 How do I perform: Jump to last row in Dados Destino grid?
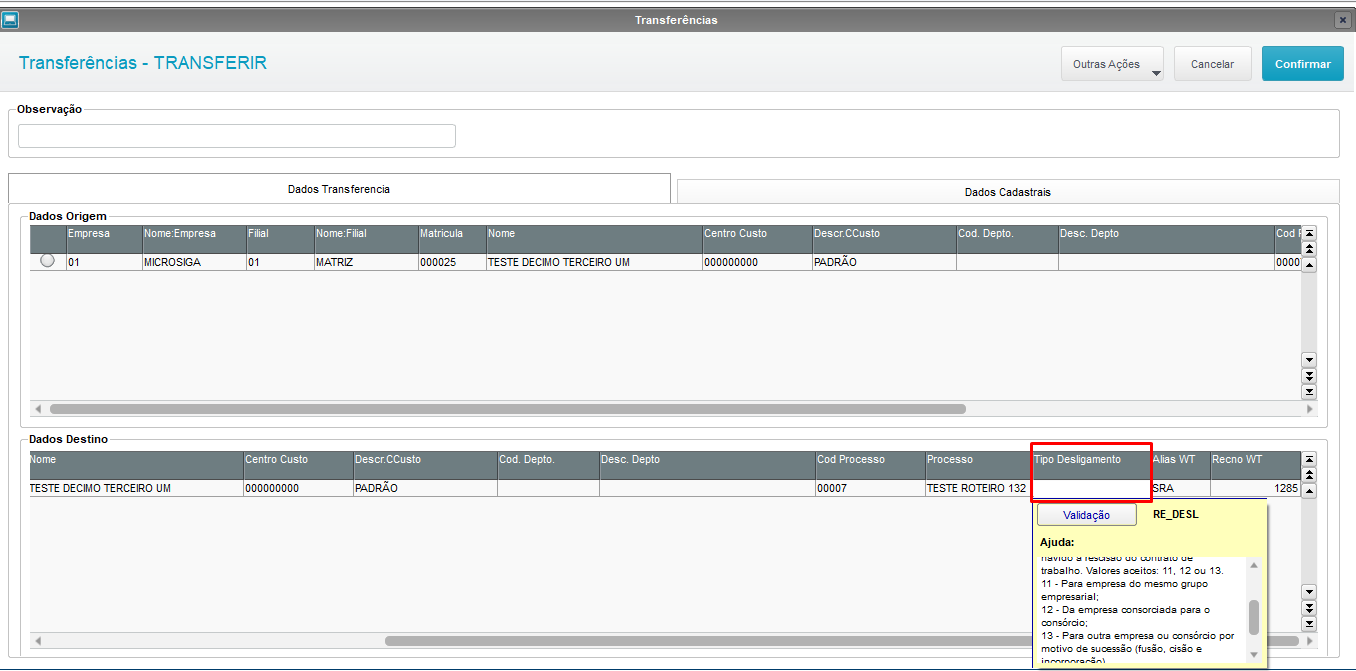(1309, 623)
